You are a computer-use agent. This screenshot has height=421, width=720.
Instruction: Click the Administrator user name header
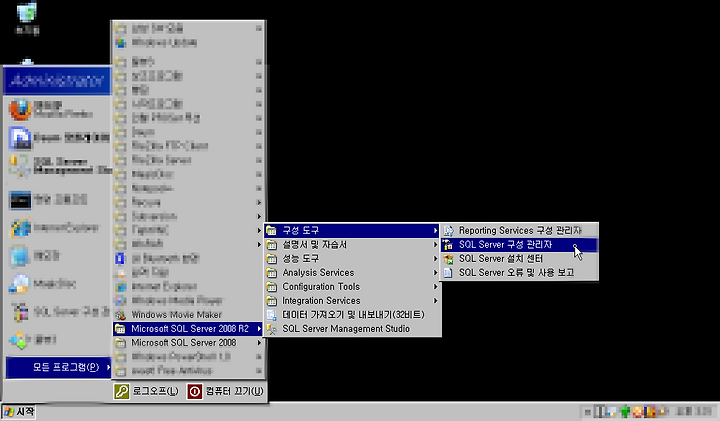pos(57,81)
